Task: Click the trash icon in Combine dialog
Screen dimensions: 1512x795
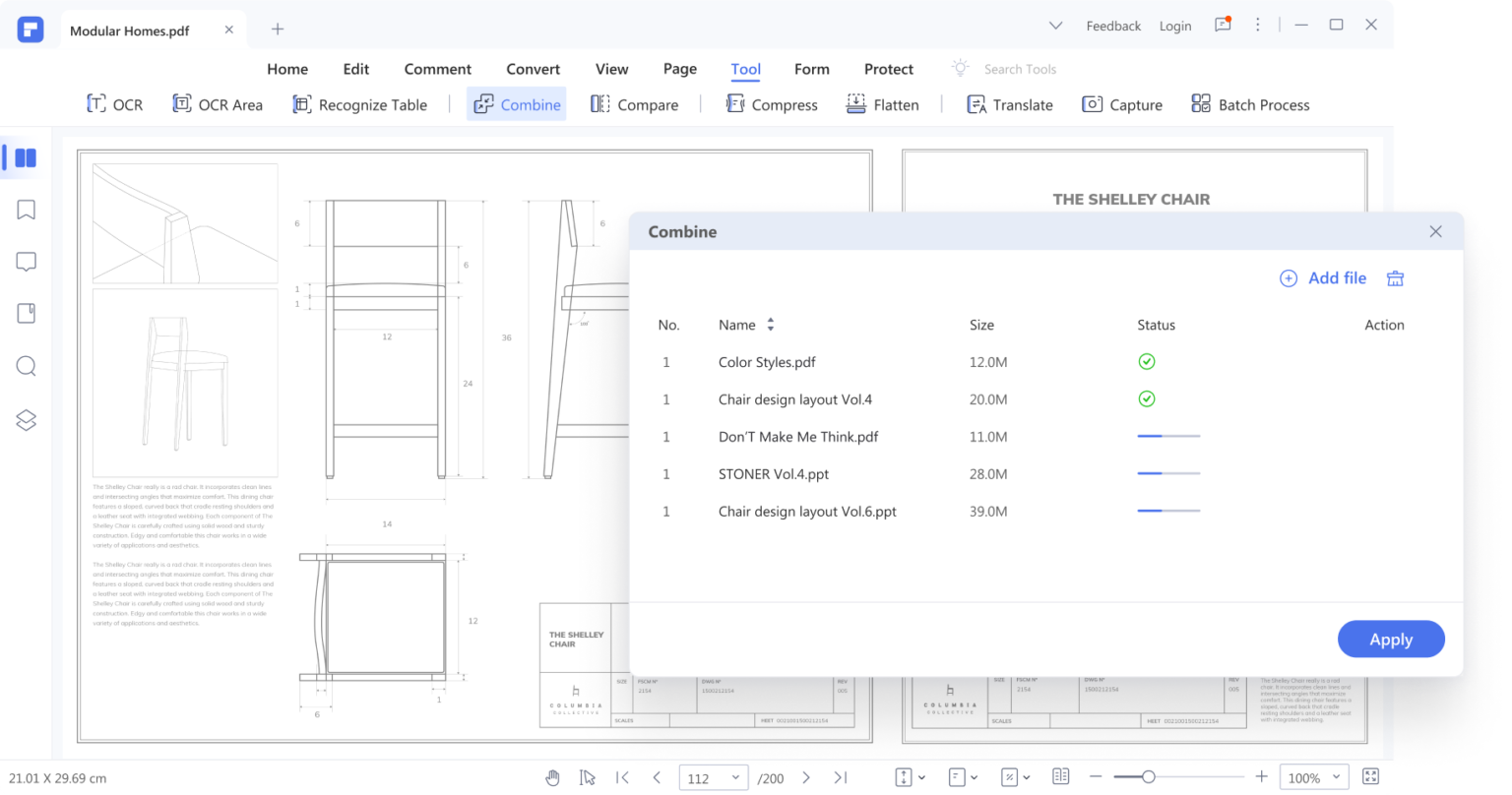Action: 1395,278
